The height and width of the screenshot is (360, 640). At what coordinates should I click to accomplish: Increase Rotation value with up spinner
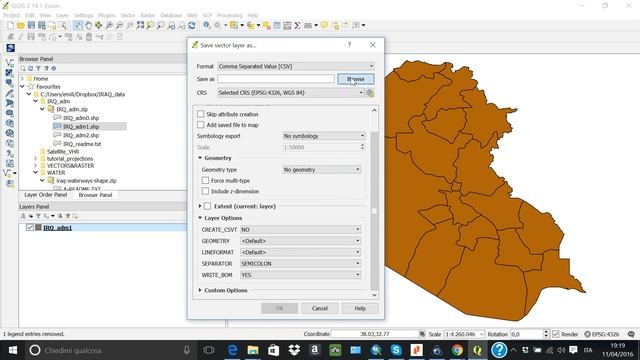[546, 332]
